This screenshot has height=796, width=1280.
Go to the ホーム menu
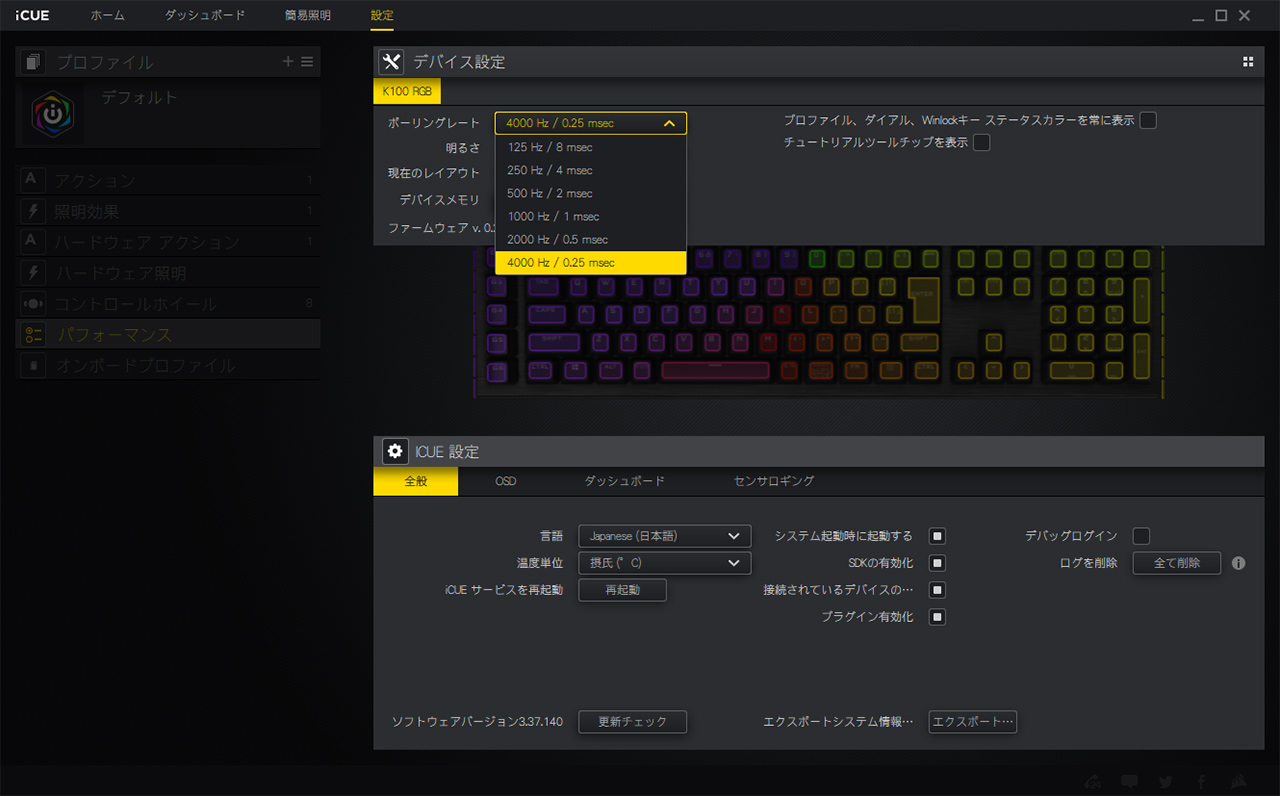coord(108,15)
